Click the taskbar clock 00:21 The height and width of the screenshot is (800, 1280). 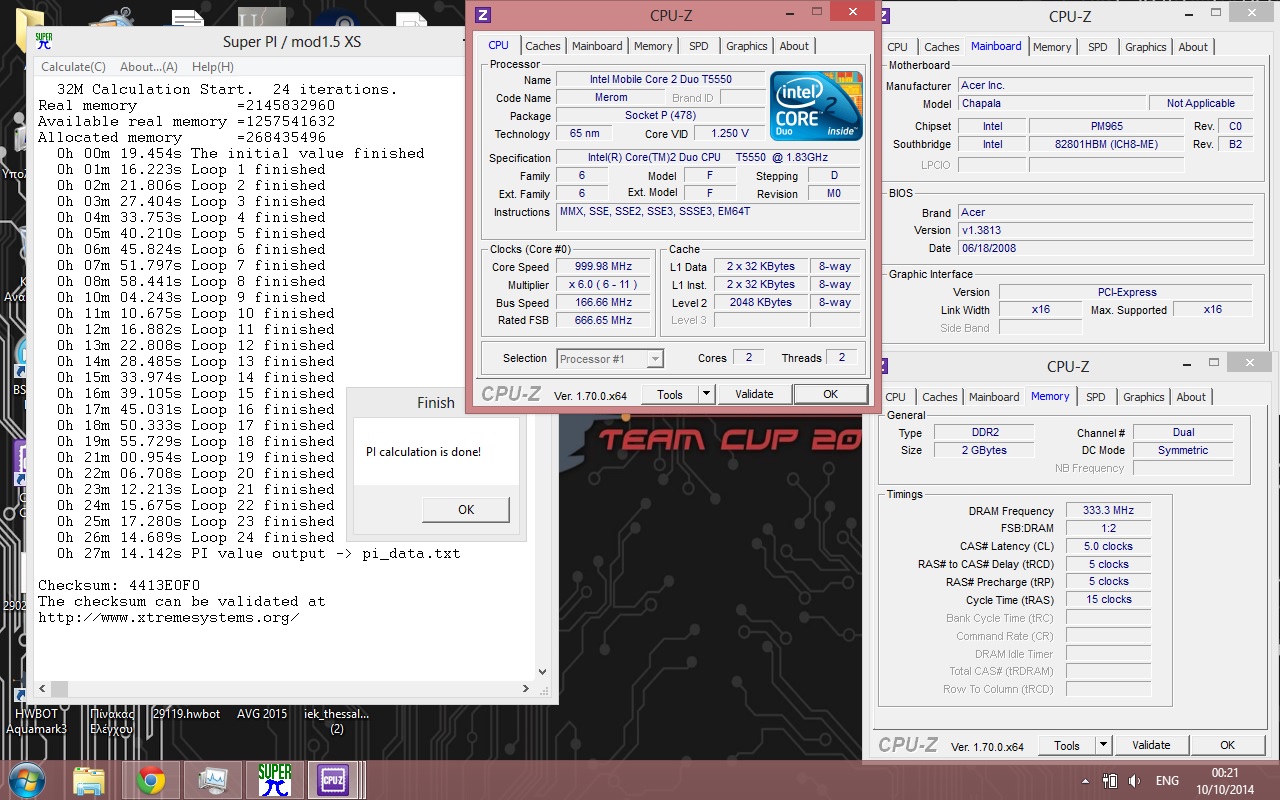[x=1225, y=772]
